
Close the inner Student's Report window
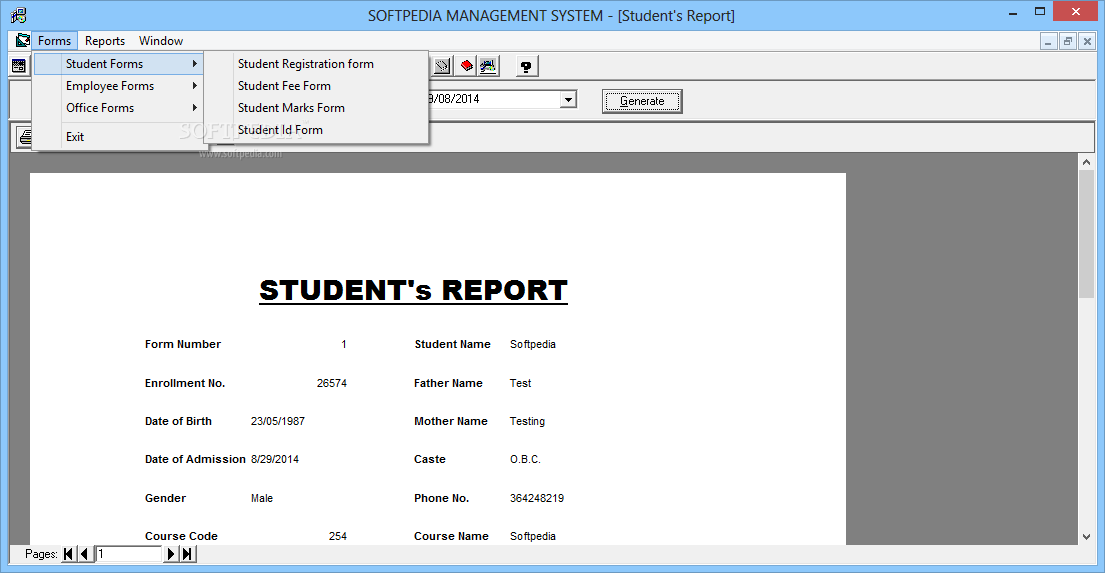(x=1087, y=41)
